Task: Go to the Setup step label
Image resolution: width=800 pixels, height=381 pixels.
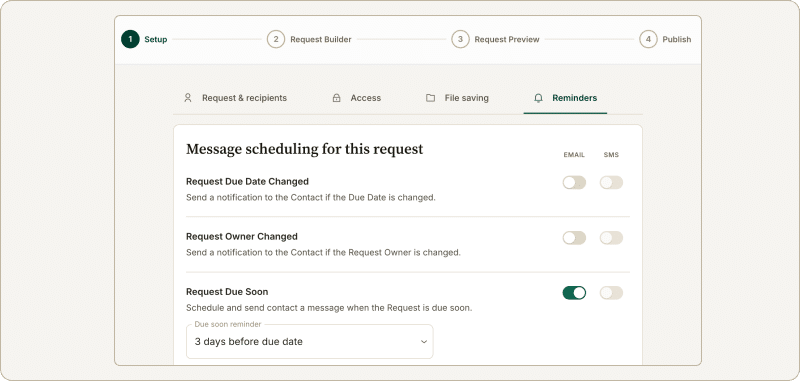Action: (x=156, y=39)
